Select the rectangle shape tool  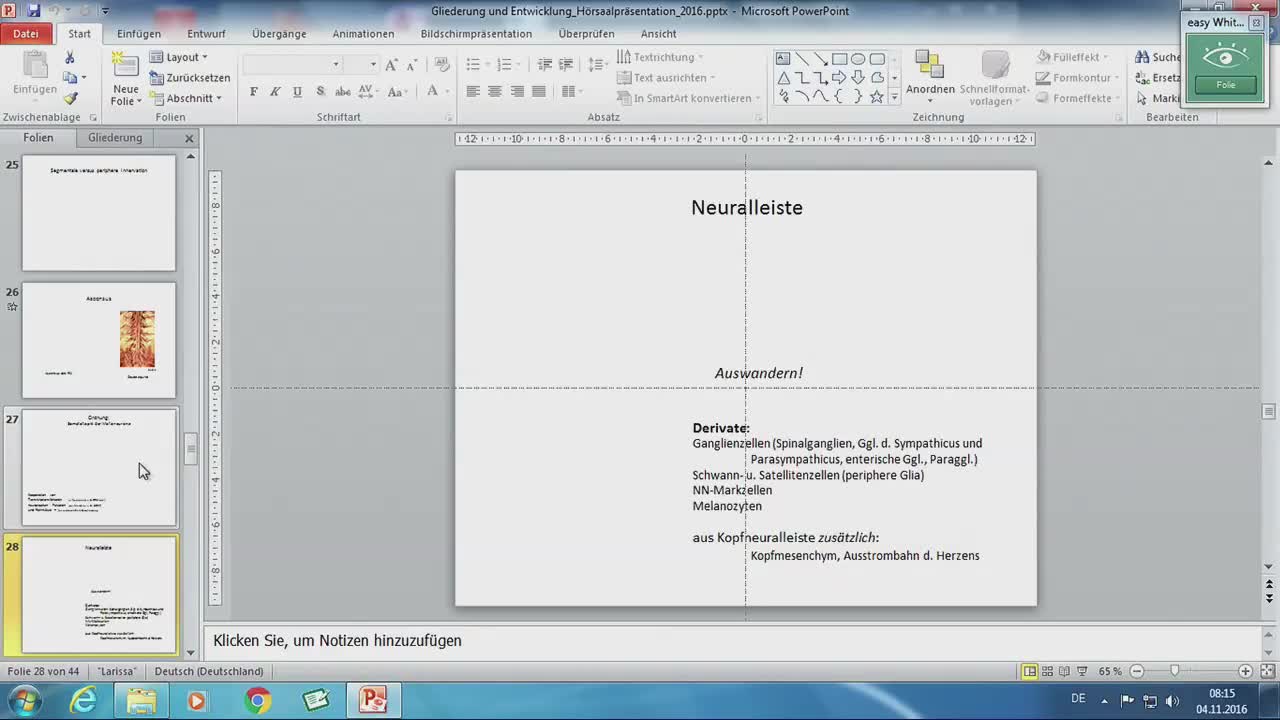pos(839,59)
